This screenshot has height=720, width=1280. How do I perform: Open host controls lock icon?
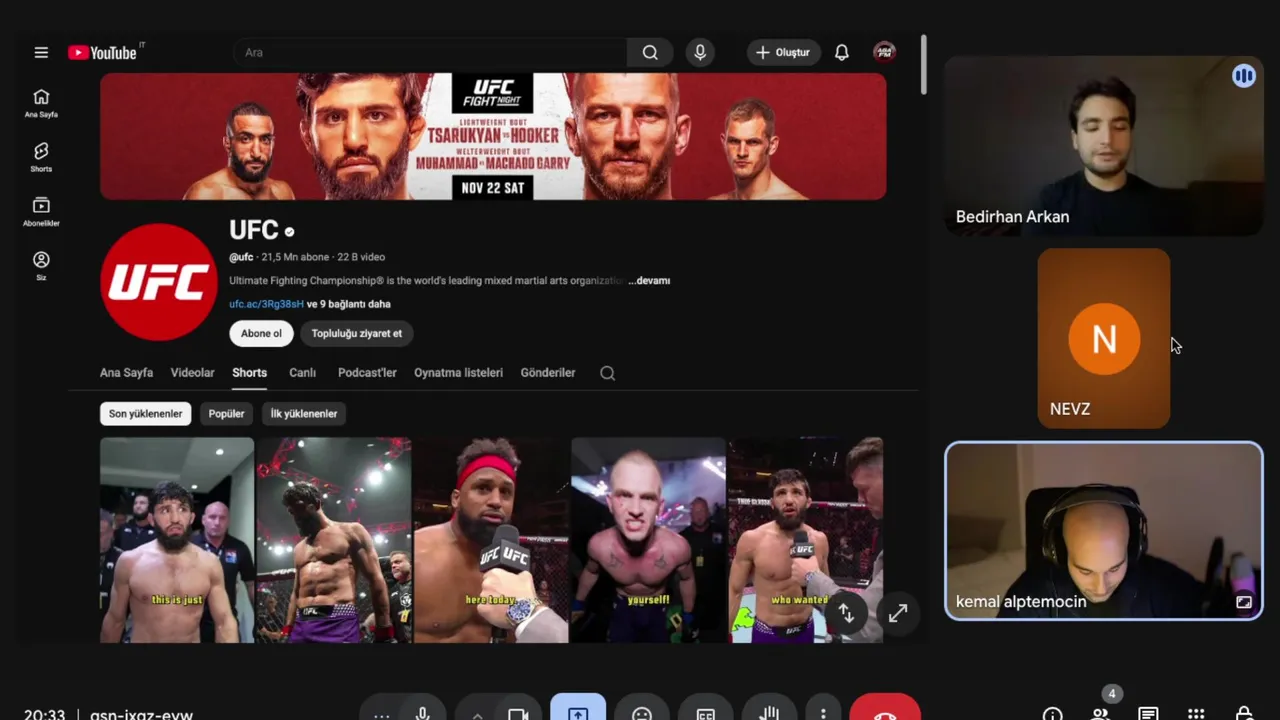pos(1244,715)
